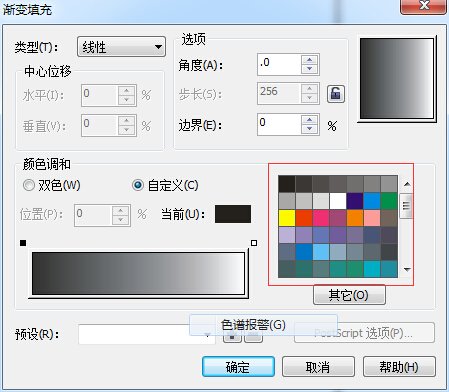Viewport: 449px width, 392px height.
Task: Click the 确定 button
Action: click(238, 367)
